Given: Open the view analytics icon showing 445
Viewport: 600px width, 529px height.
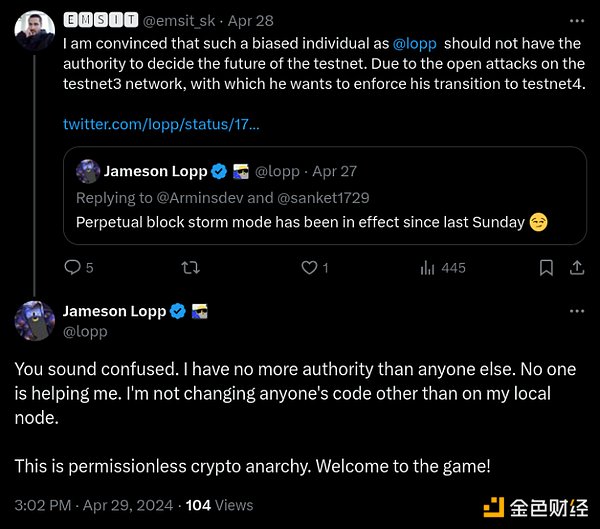Looking at the screenshot, I should click(428, 267).
